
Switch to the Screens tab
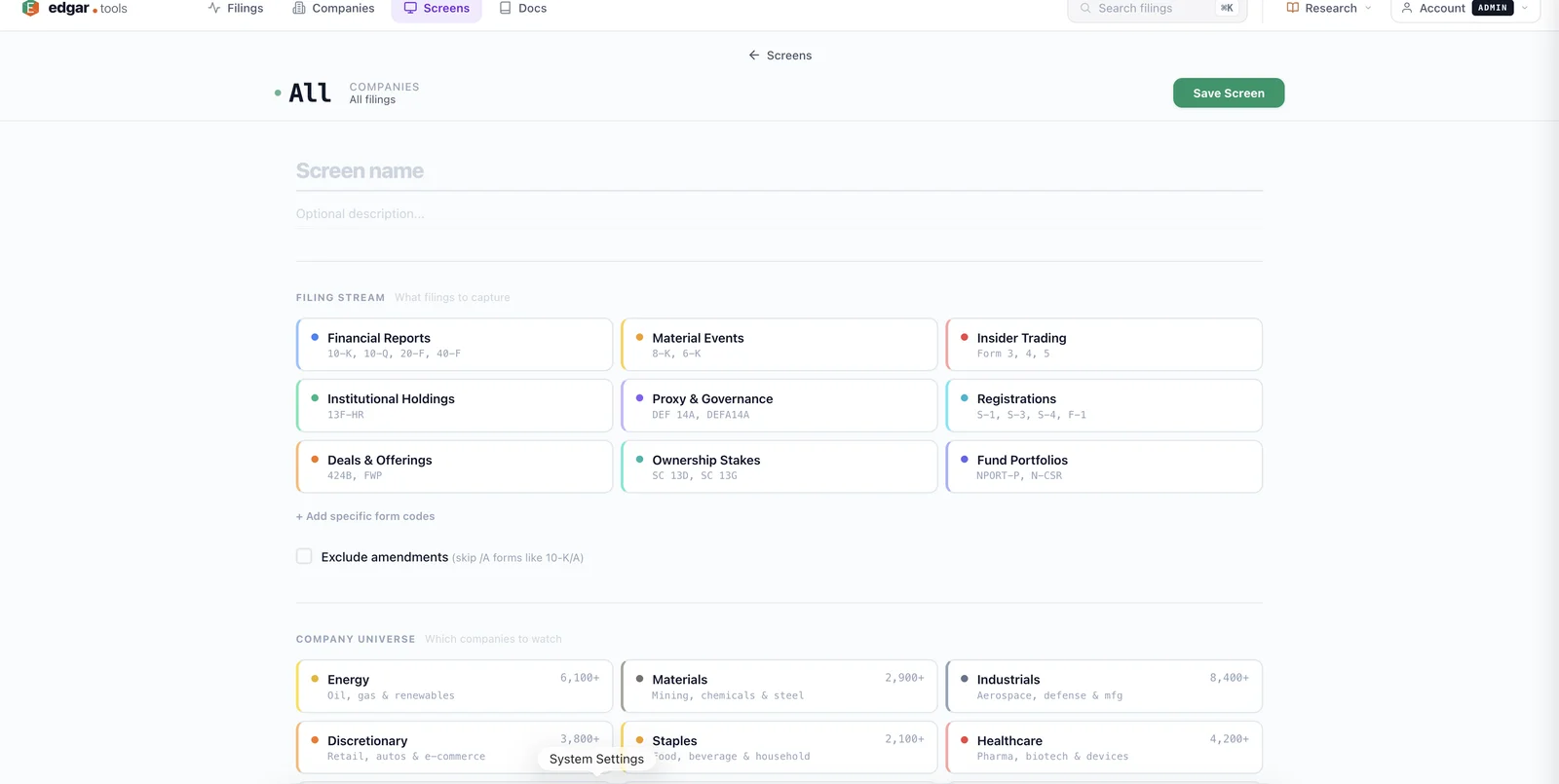[437, 8]
